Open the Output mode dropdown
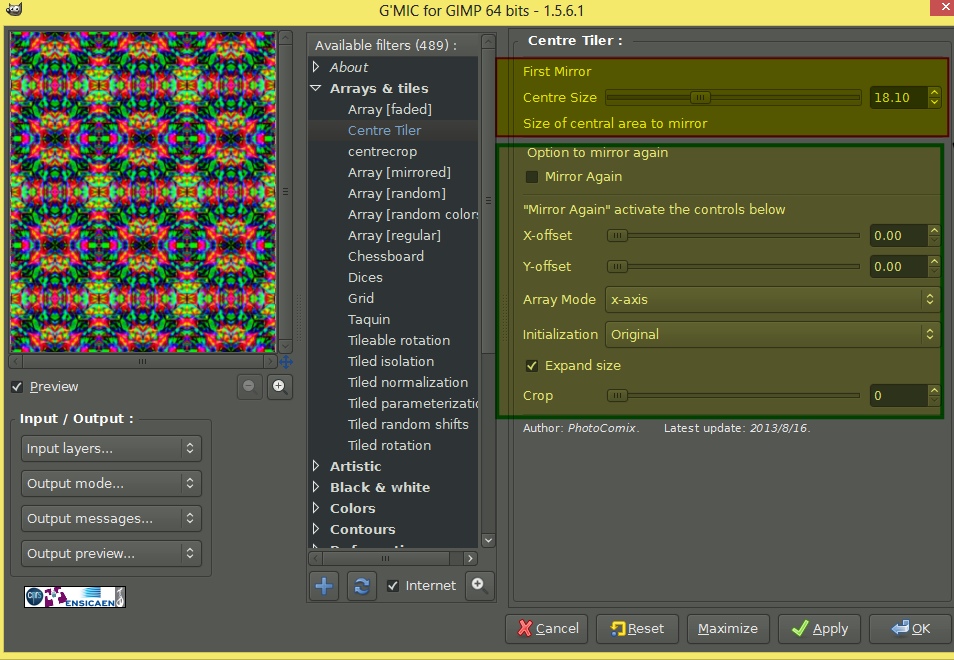The height and width of the screenshot is (660, 954). coord(111,484)
